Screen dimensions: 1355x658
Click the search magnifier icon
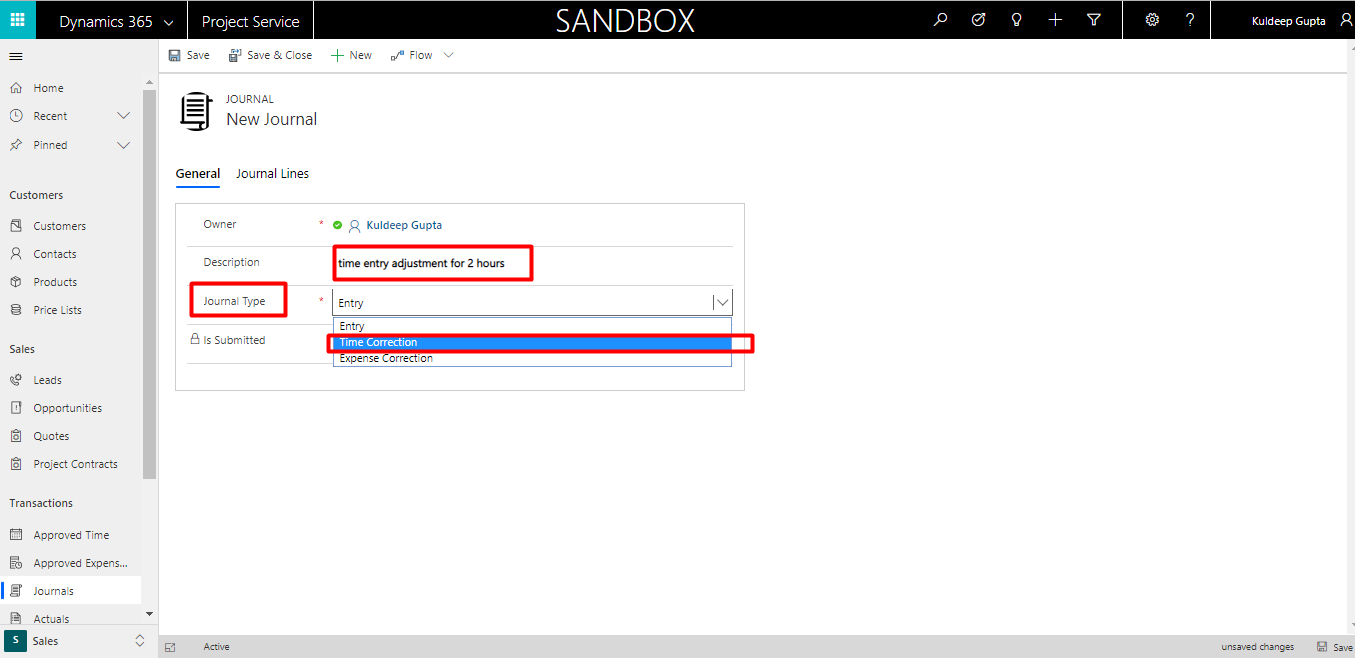[x=940, y=20]
